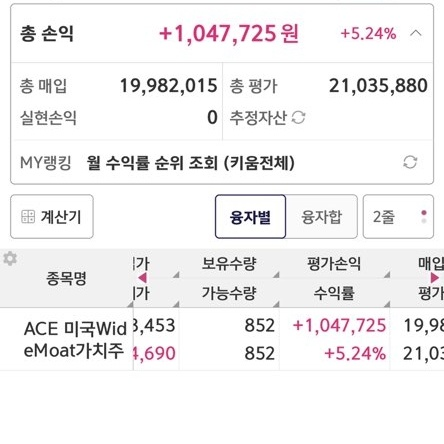Click the calculator grid icon
Image resolution: width=444 pixels, height=444 pixels.
click(28, 217)
